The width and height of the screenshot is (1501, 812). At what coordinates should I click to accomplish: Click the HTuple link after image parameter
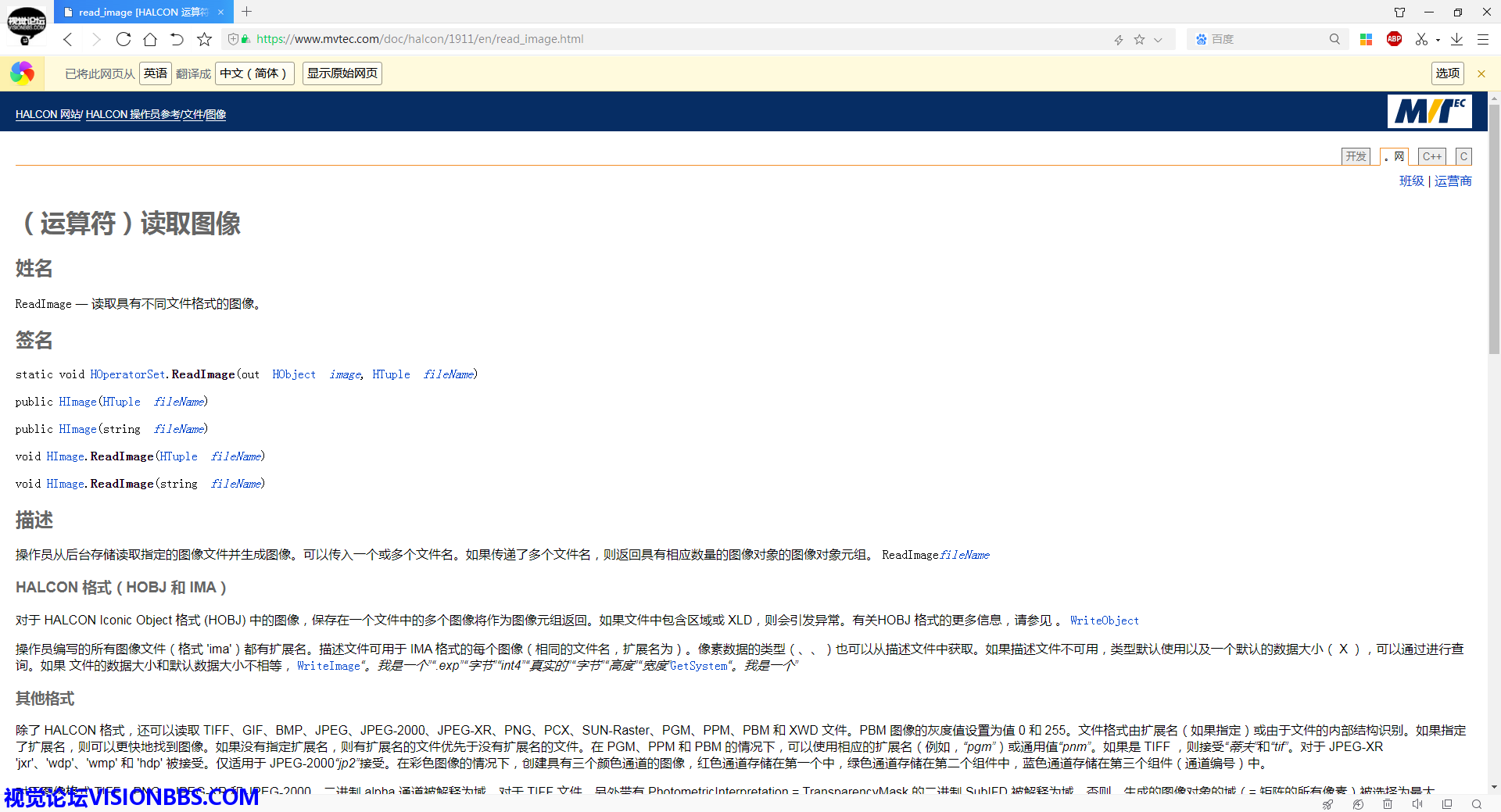[391, 374]
